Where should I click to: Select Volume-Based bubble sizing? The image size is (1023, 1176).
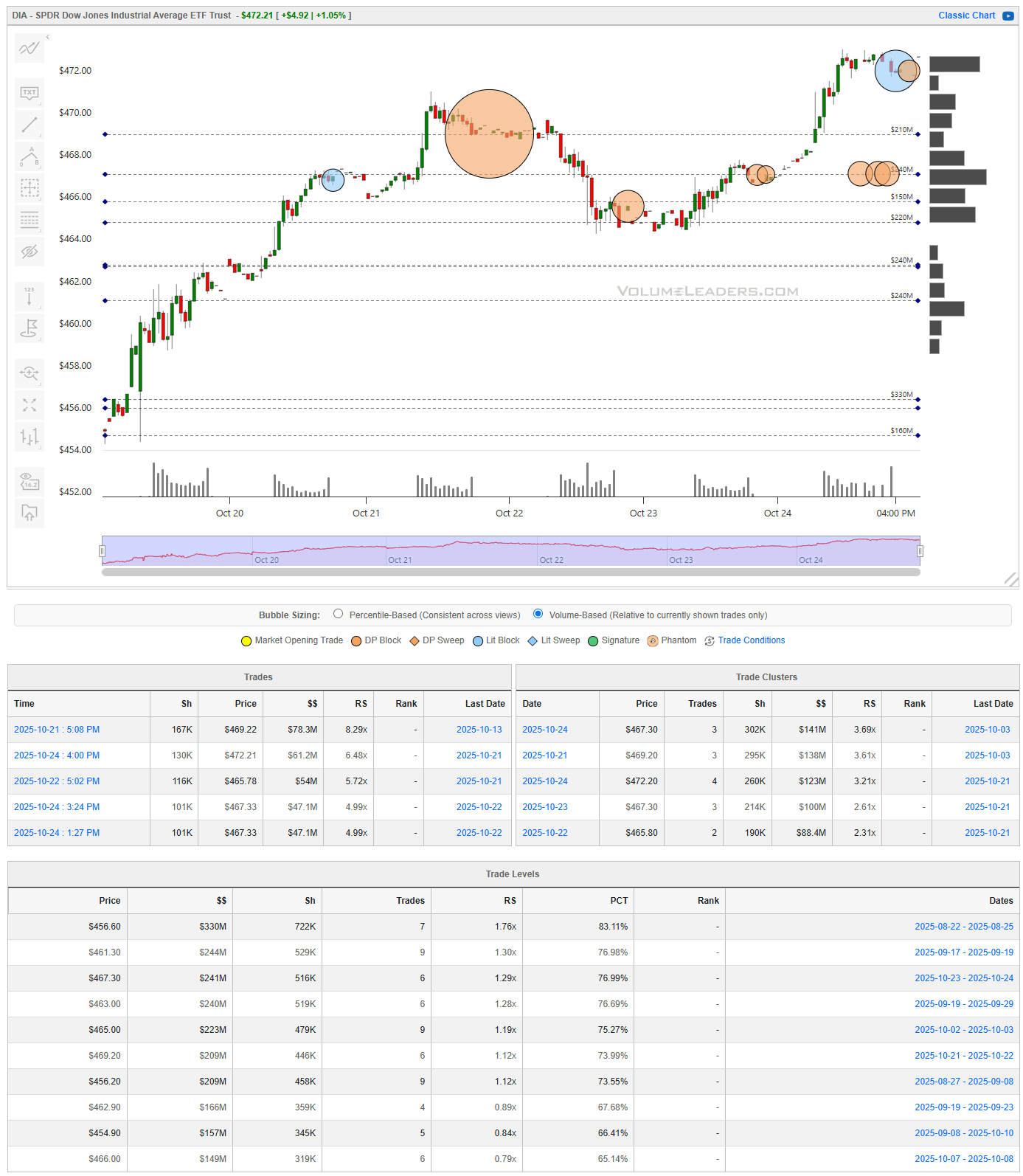click(538, 614)
